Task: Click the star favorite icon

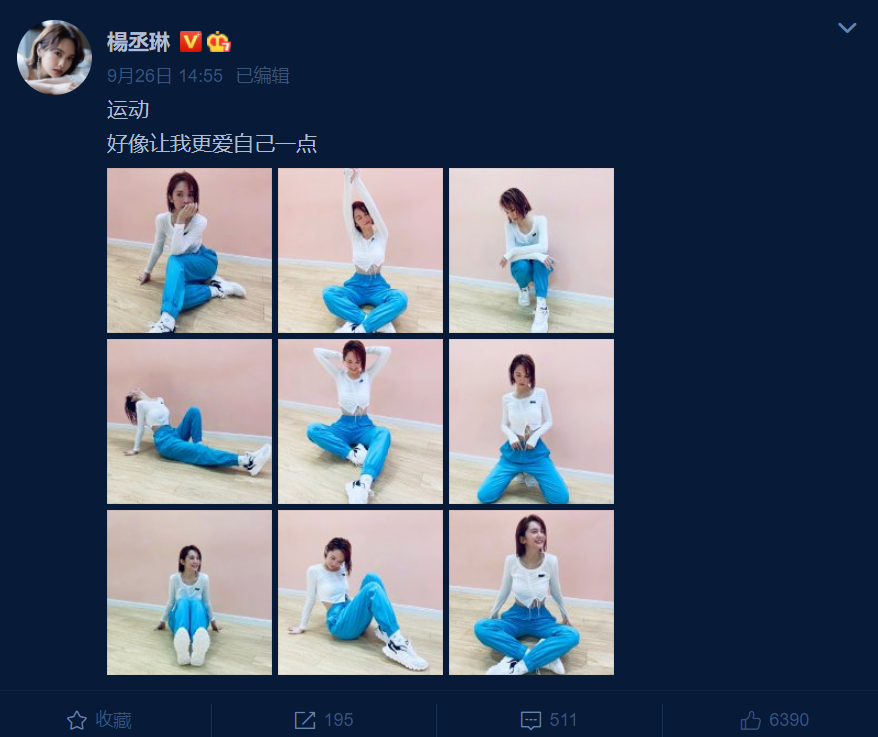Action: [77, 720]
